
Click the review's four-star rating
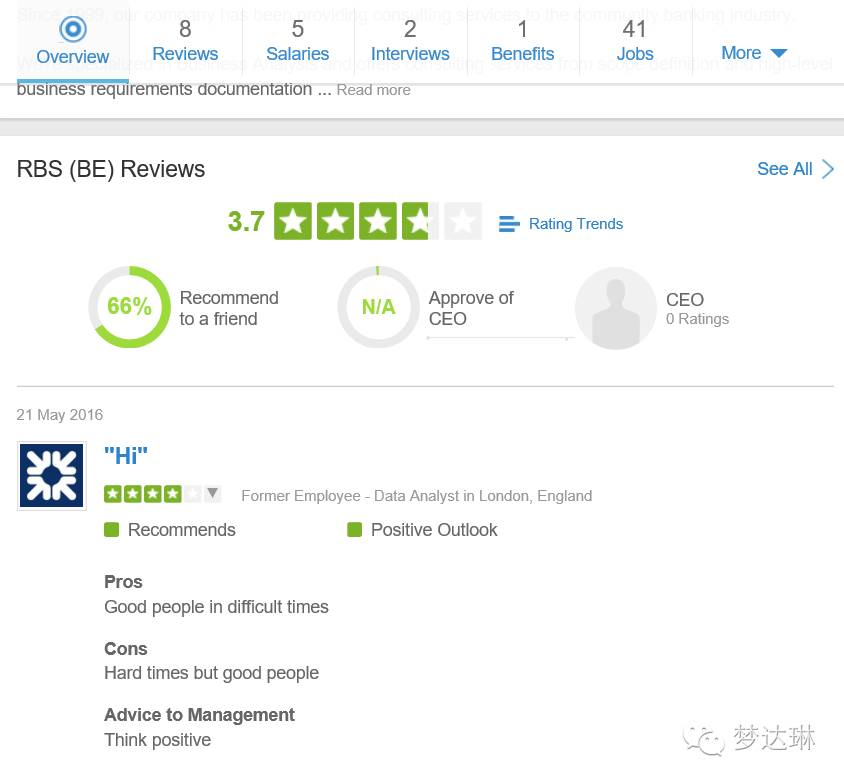click(x=152, y=494)
